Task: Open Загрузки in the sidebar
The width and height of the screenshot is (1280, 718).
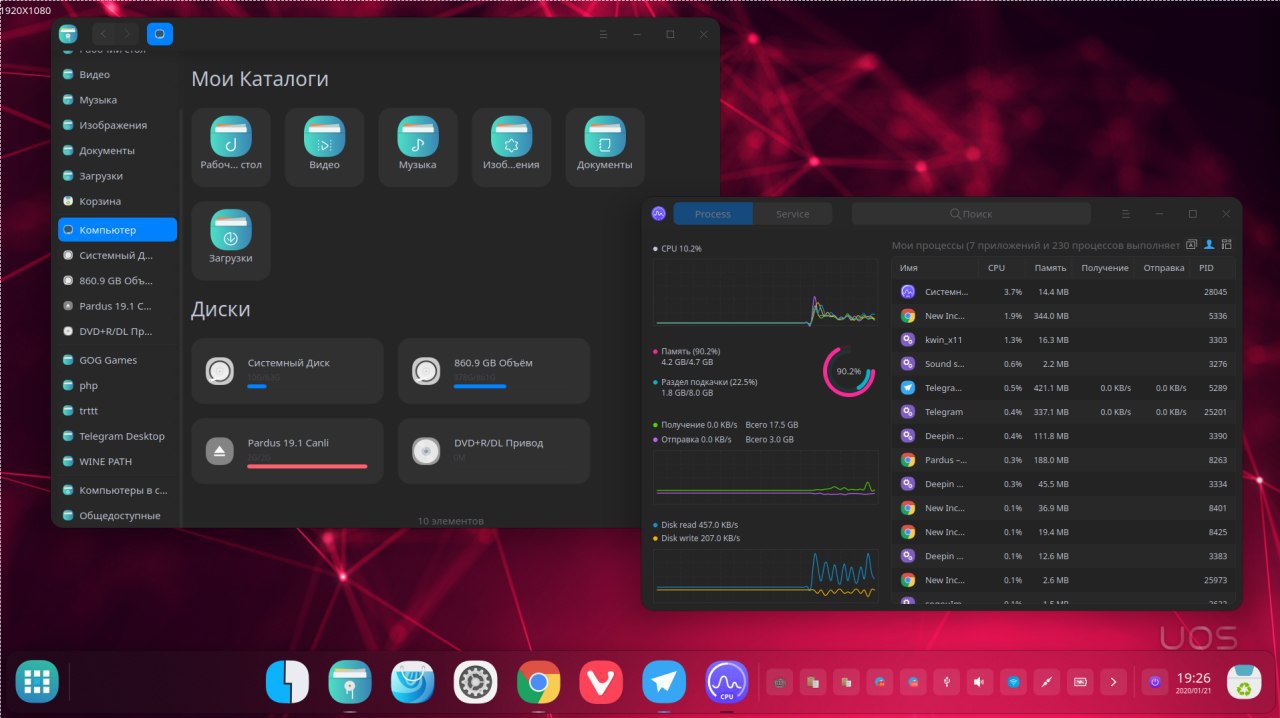Action: 117,176
